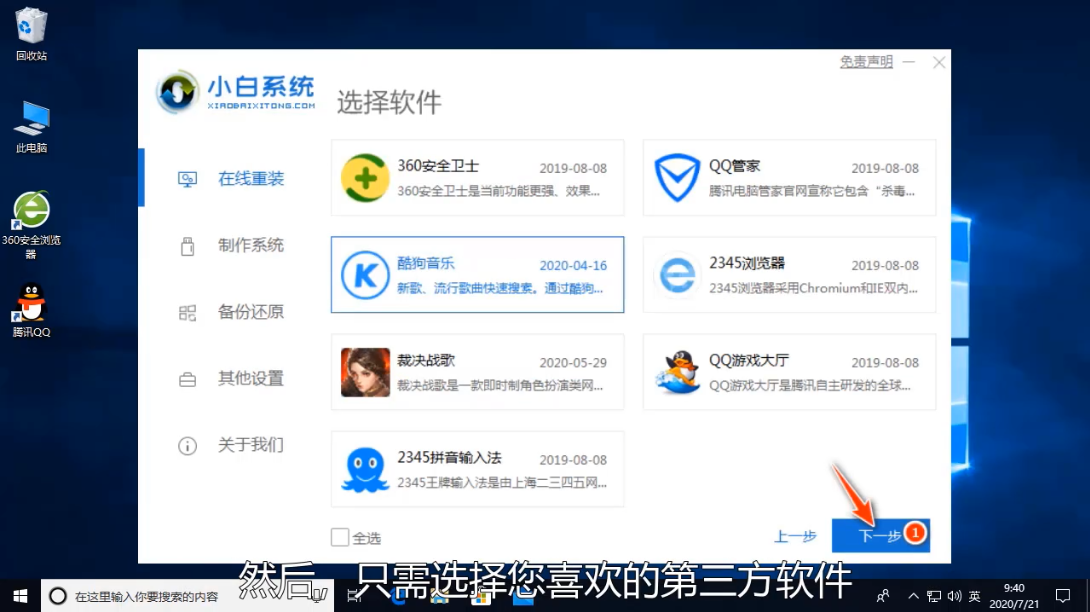
Task: Open the Recycle Bin desktop icon
Action: click(31, 33)
